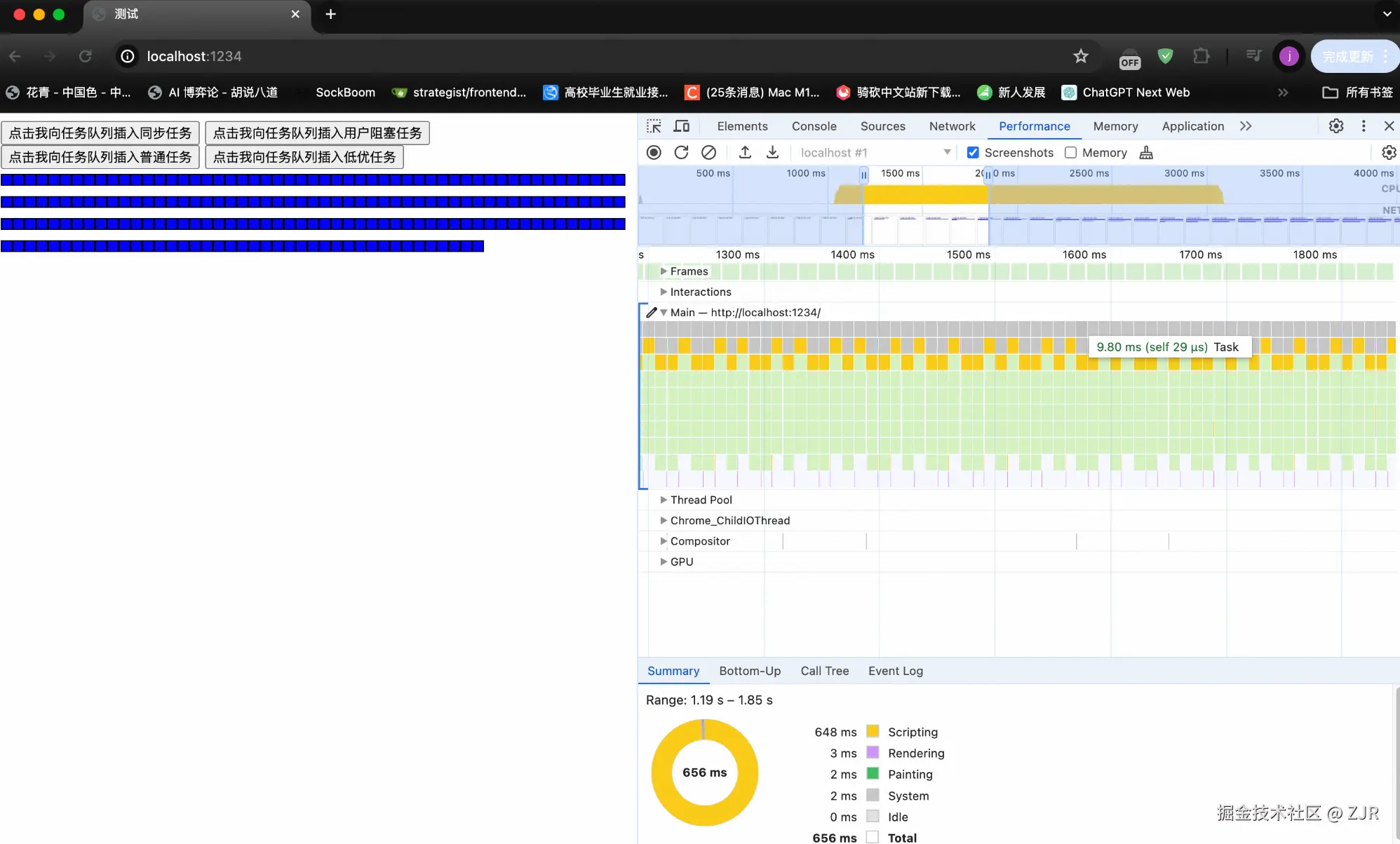Viewport: 1400px width, 844px height.
Task: Expand the Frames track
Action: [x=664, y=271]
